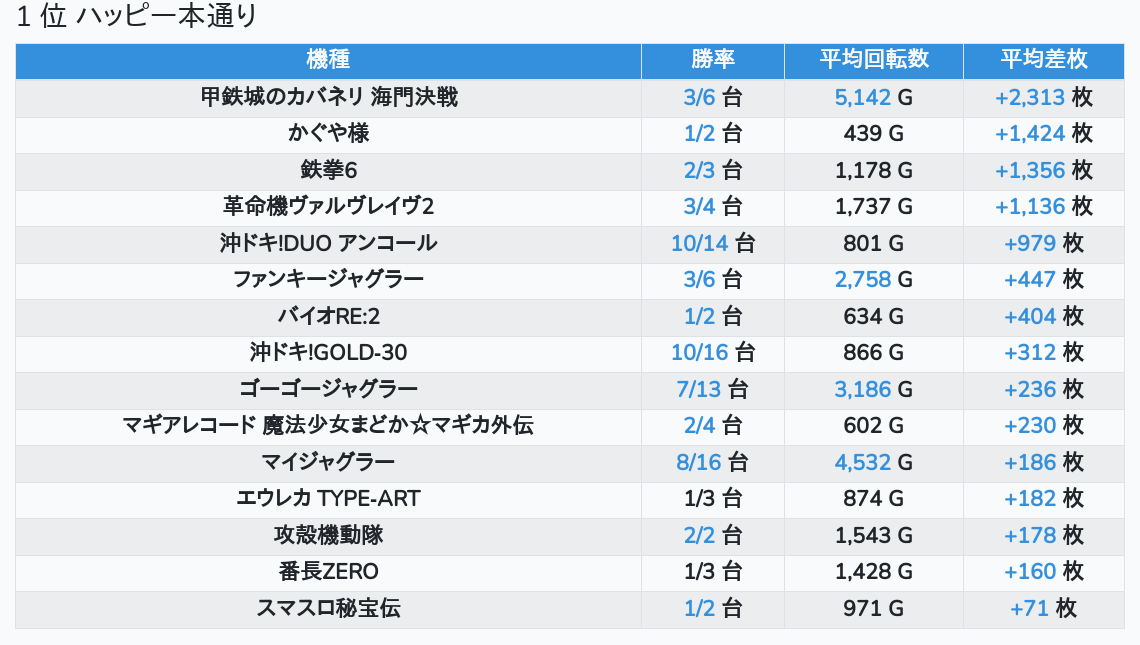This screenshot has height=645, width=1140.
Task: Open the 3,186 average spins value
Action: tap(862, 389)
